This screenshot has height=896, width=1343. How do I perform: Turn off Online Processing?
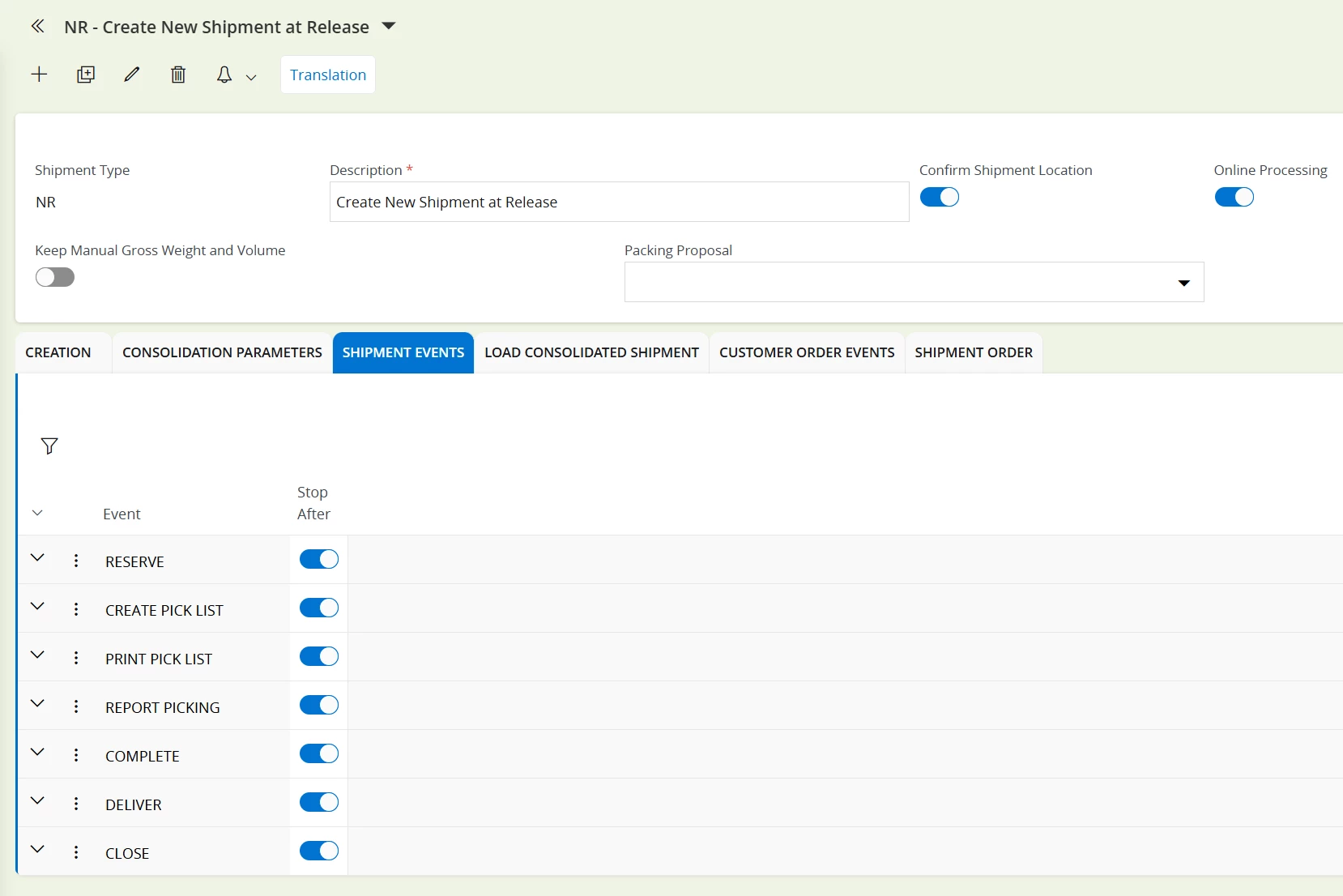1234,197
